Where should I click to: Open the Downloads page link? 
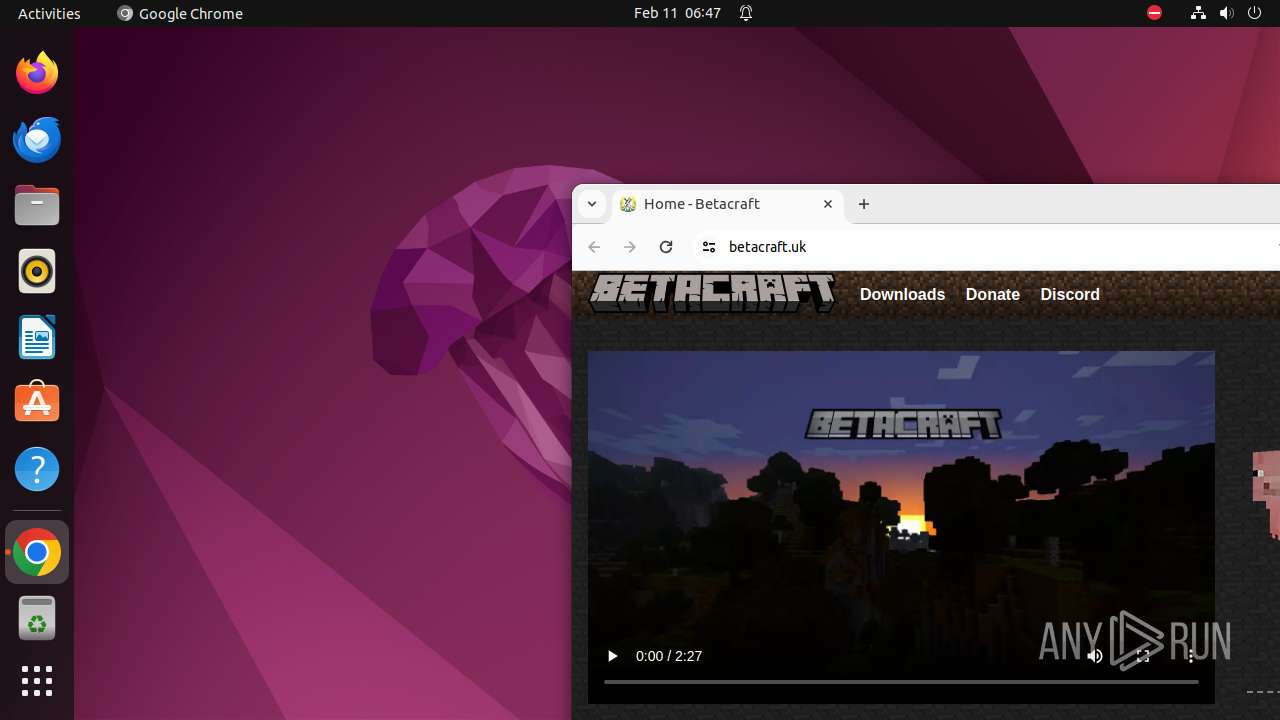pyautogui.click(x=902, y=294)
